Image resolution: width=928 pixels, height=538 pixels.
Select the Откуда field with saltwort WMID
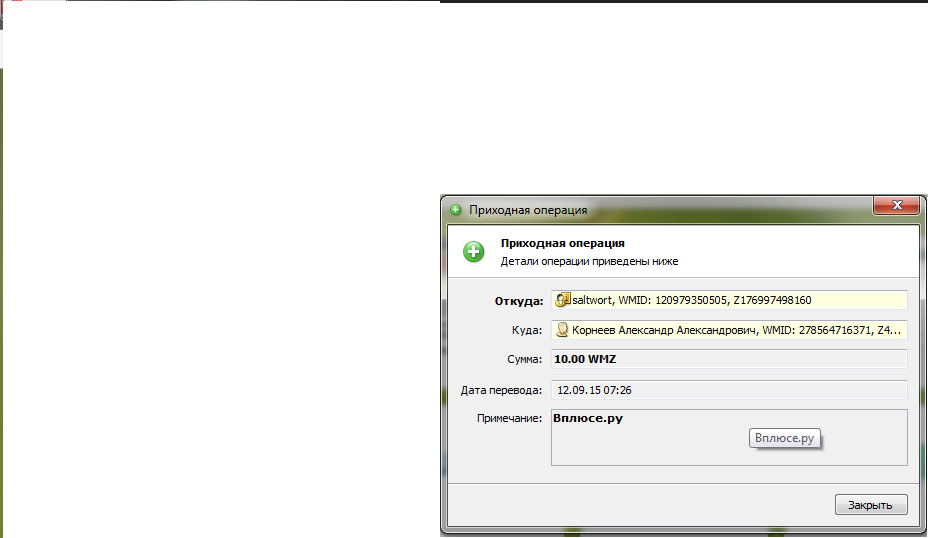(729, 300)
